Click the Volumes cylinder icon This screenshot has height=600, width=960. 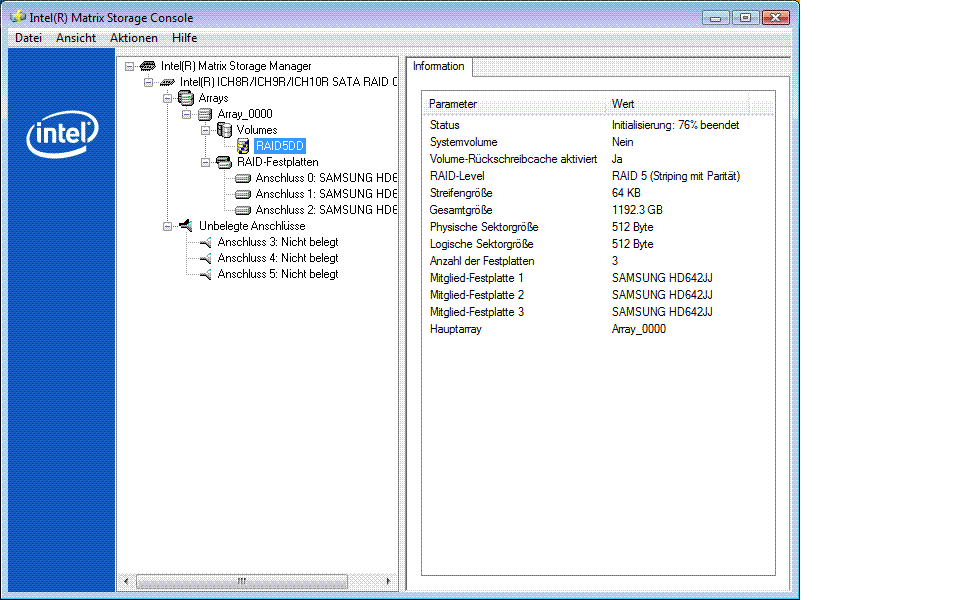click(x=224, y=130)
